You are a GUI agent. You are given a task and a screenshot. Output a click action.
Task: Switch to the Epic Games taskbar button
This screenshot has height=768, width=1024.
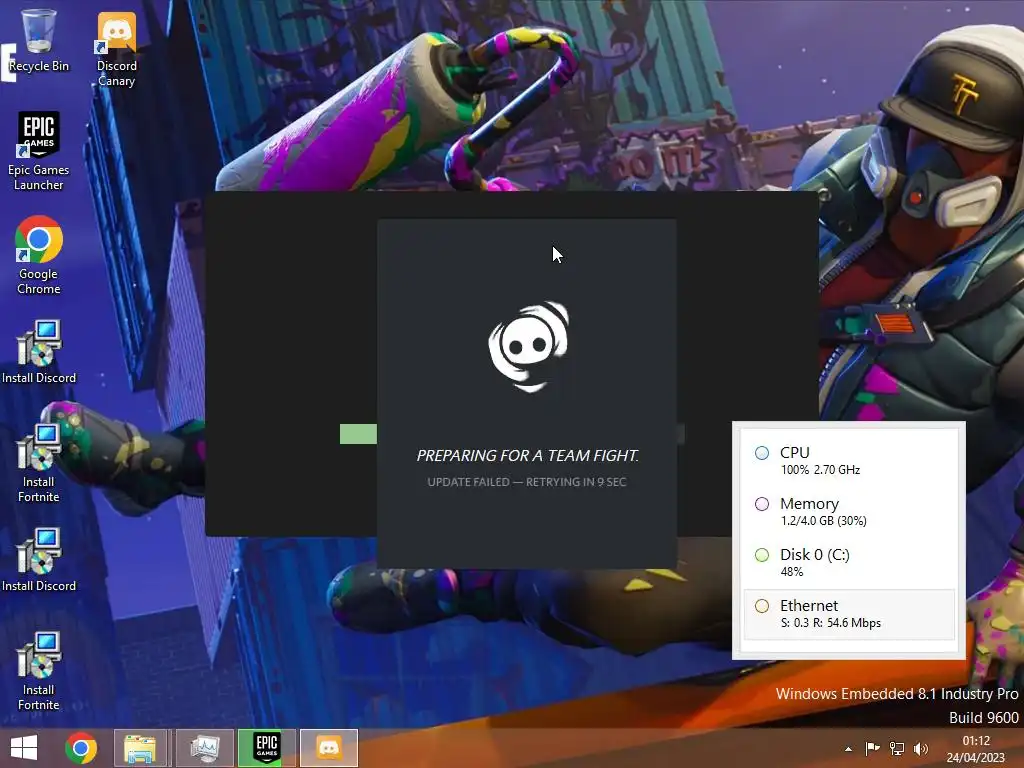tap(267, 748)
